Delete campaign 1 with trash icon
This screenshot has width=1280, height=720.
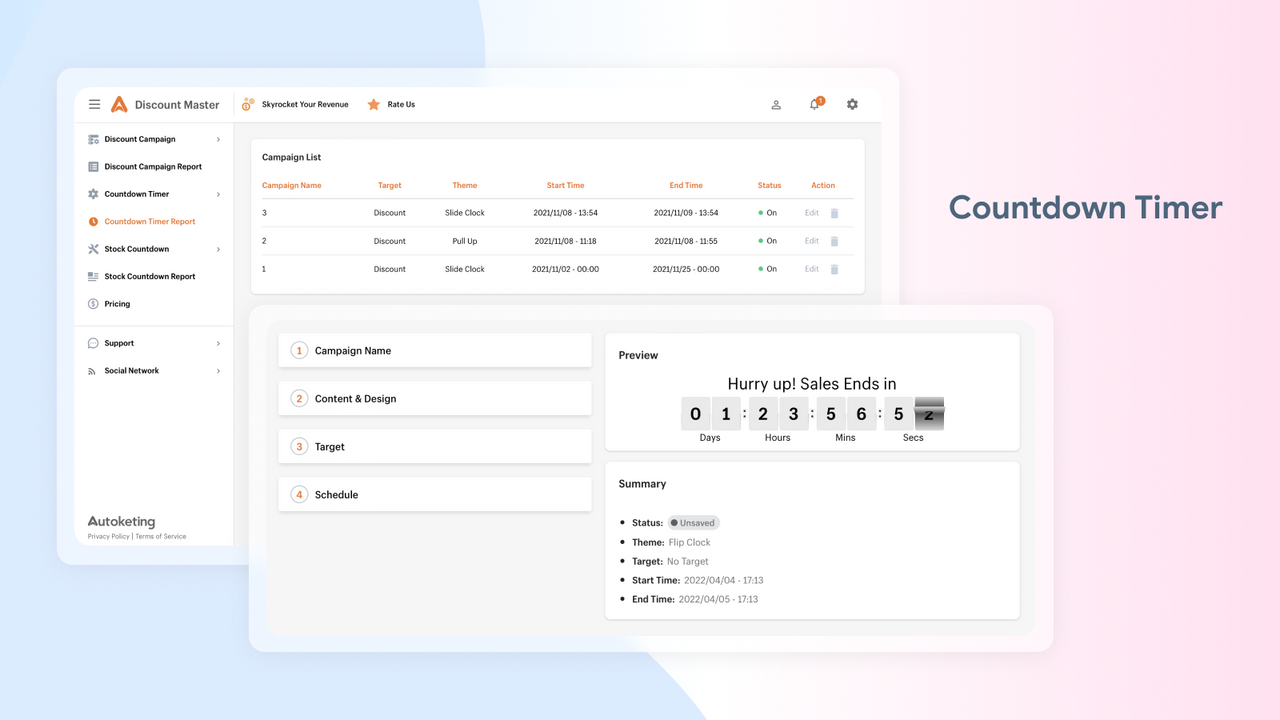[x=835, y=269]
